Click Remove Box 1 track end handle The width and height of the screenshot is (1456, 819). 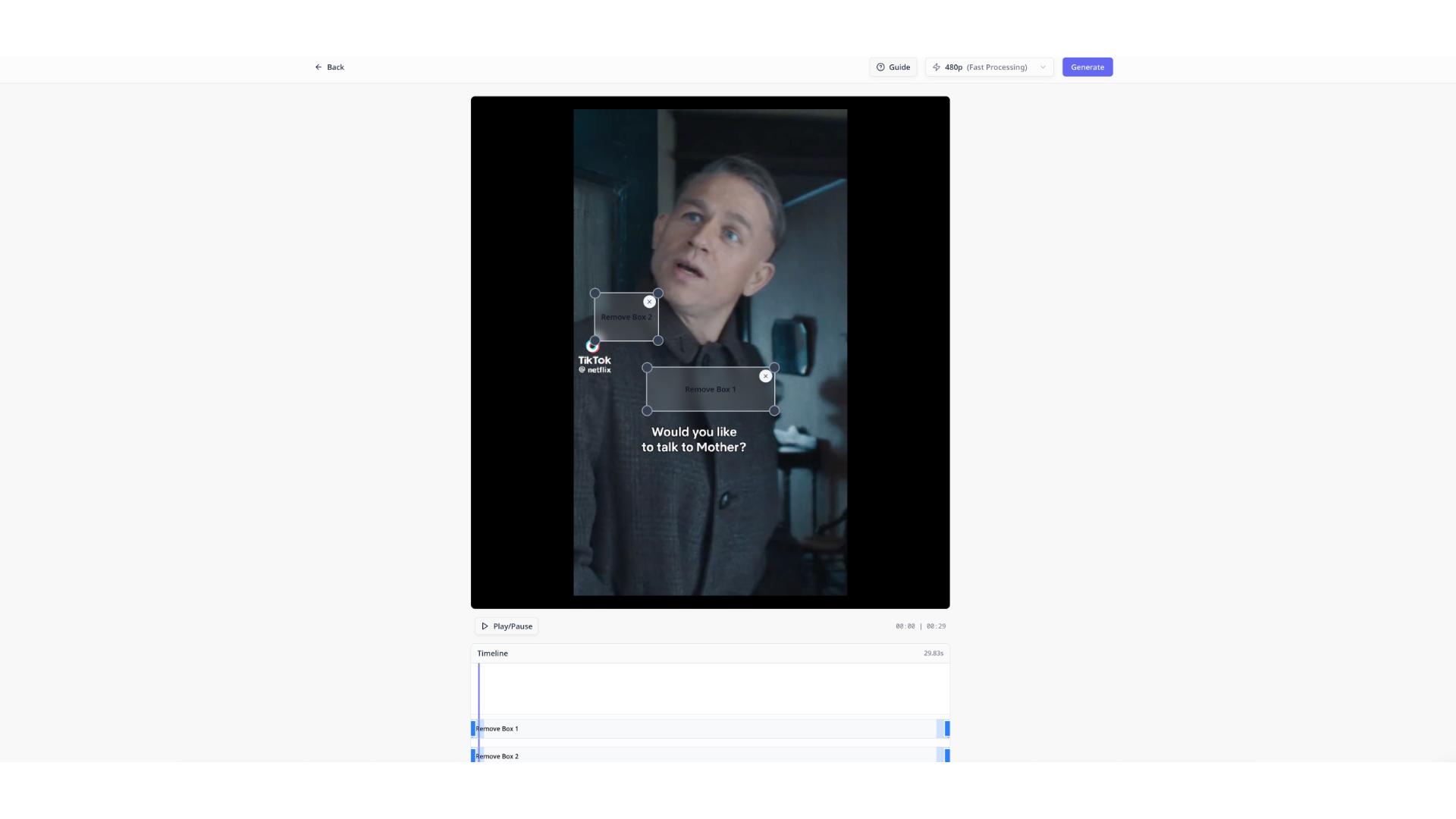tap(946, 729)
